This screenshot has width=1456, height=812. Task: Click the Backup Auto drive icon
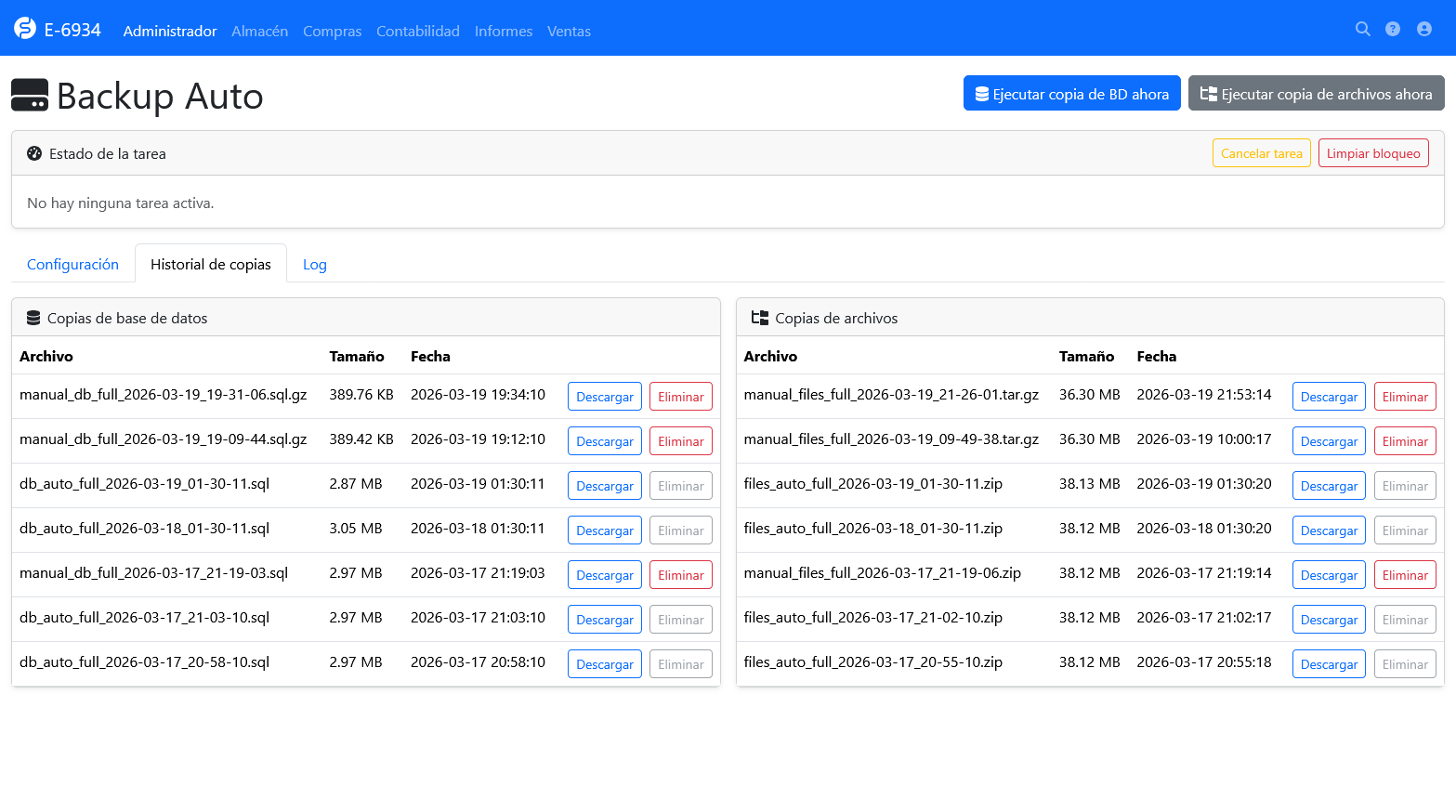tap(30, 96)
